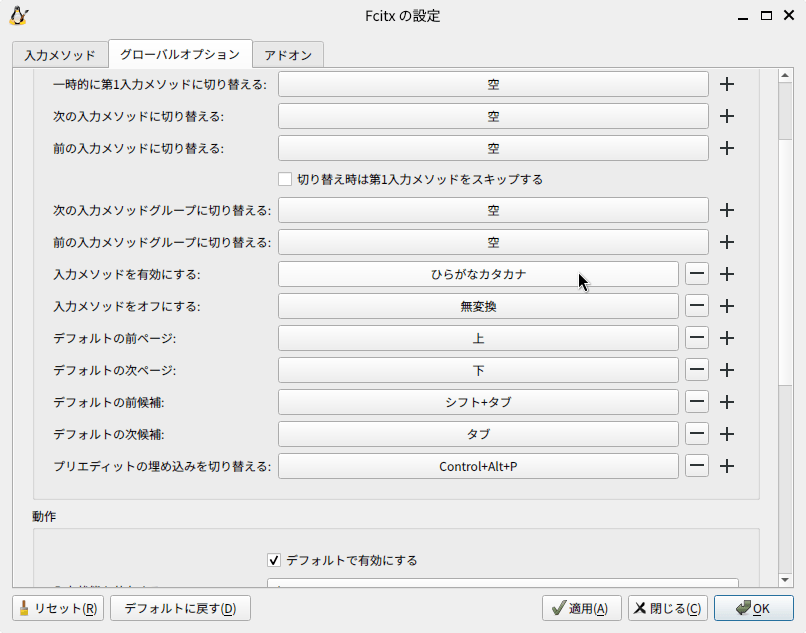Maximize the Fcitx settings window
The image size is (806, 633).
tap(766, 15)
